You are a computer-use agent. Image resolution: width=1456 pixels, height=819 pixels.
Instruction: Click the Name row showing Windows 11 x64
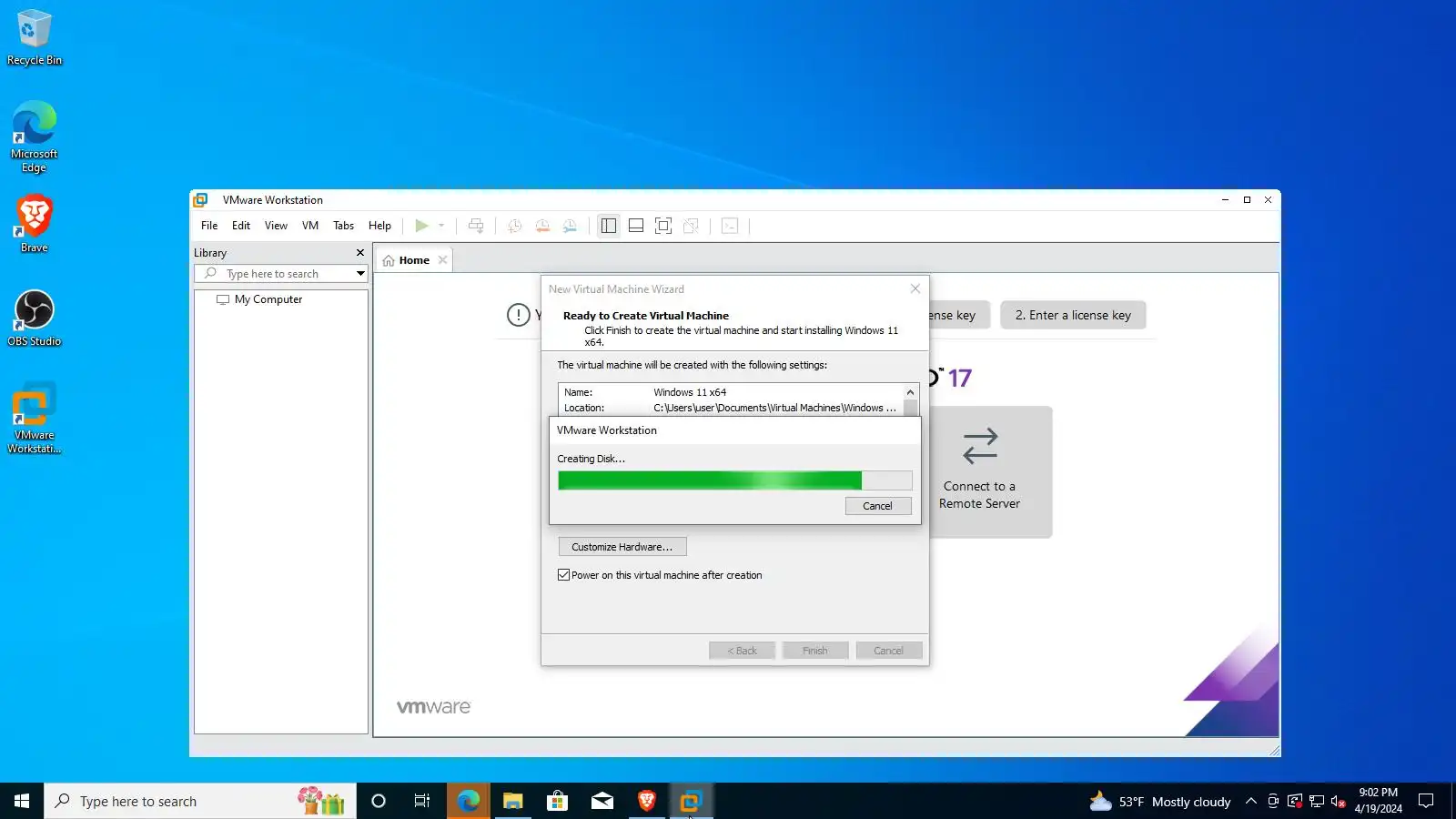(x=731, y=392)
